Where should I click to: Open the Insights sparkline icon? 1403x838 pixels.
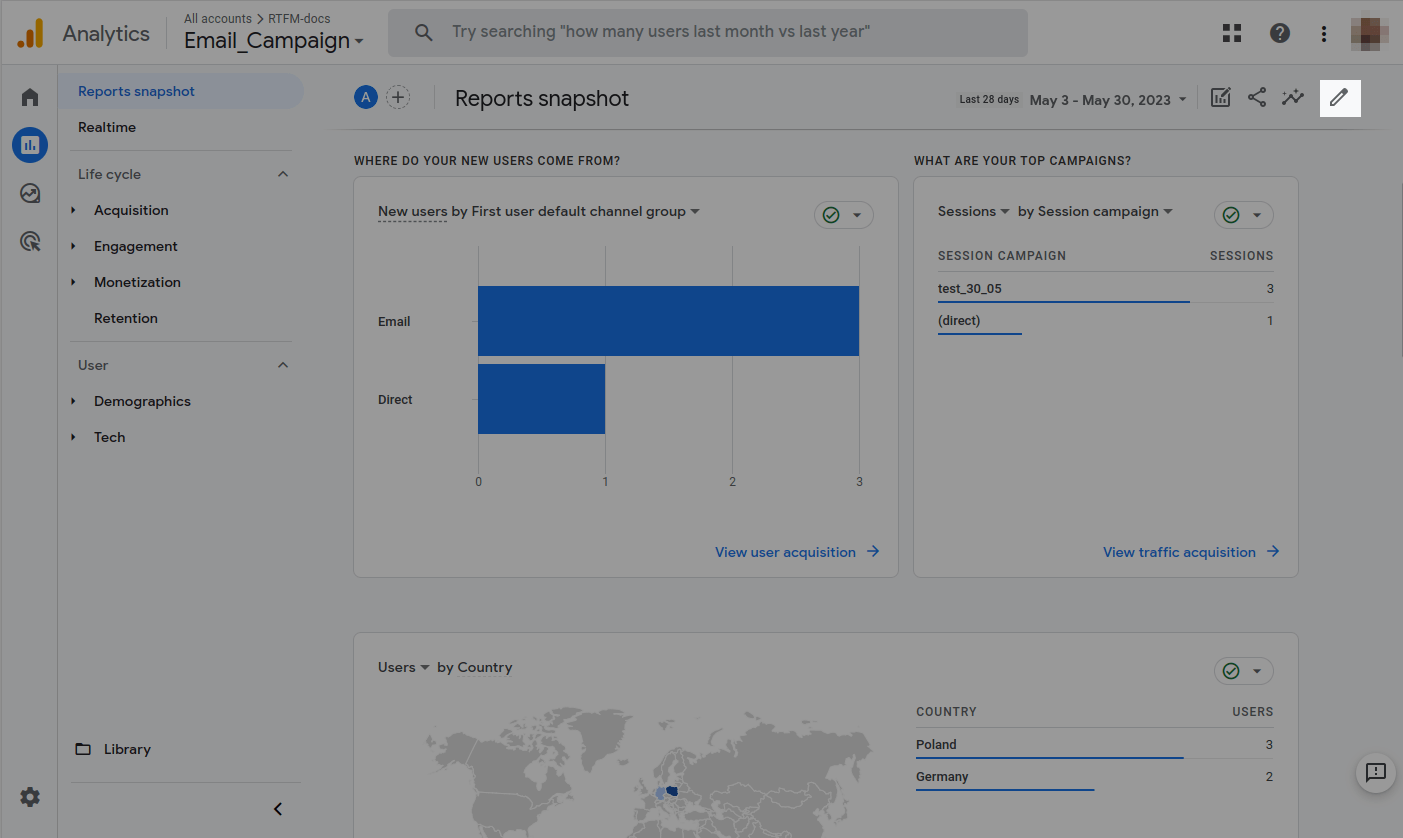pos(1293,98)
